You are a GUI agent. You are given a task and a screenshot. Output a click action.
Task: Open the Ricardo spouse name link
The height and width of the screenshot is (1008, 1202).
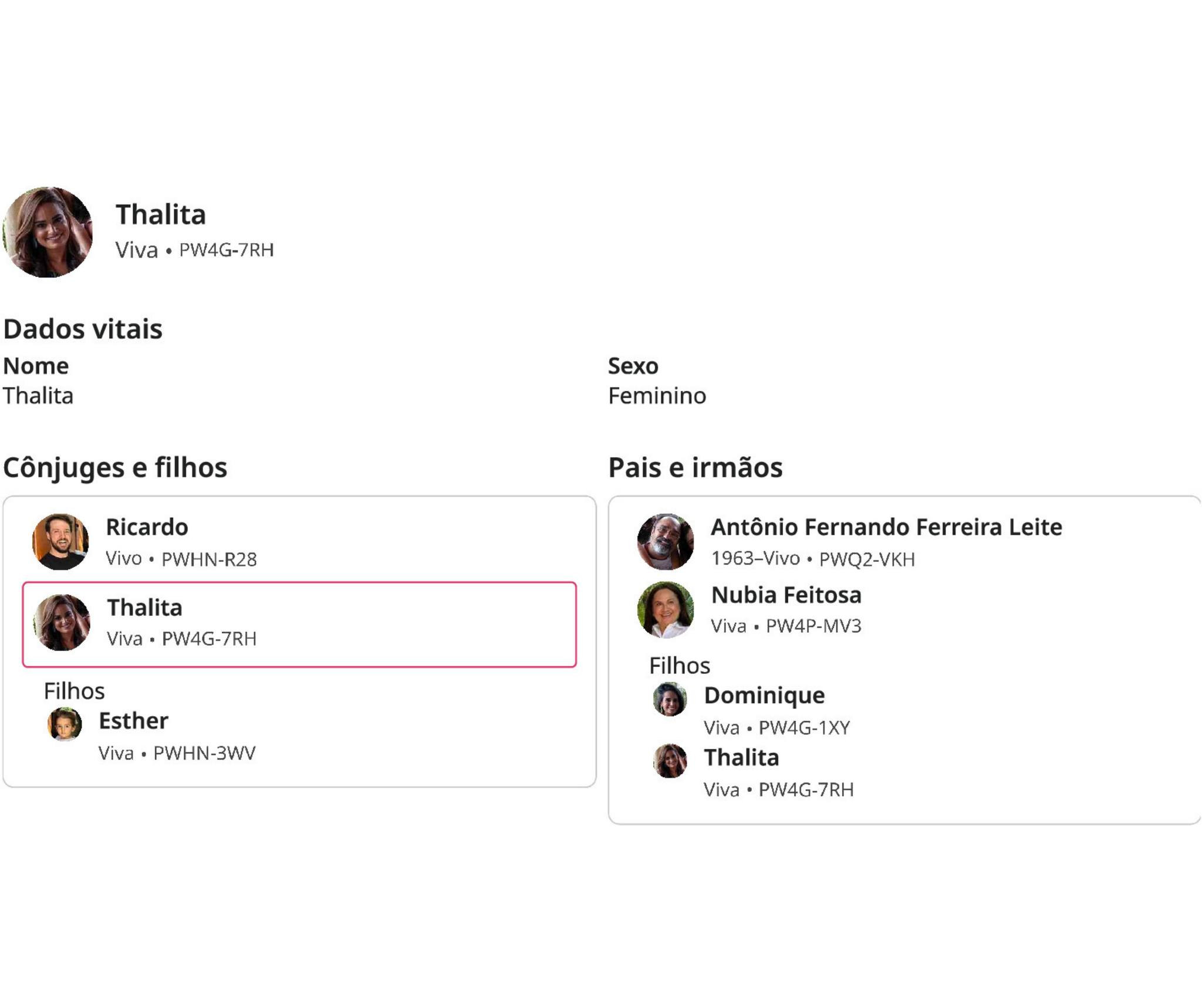[147, 527]
